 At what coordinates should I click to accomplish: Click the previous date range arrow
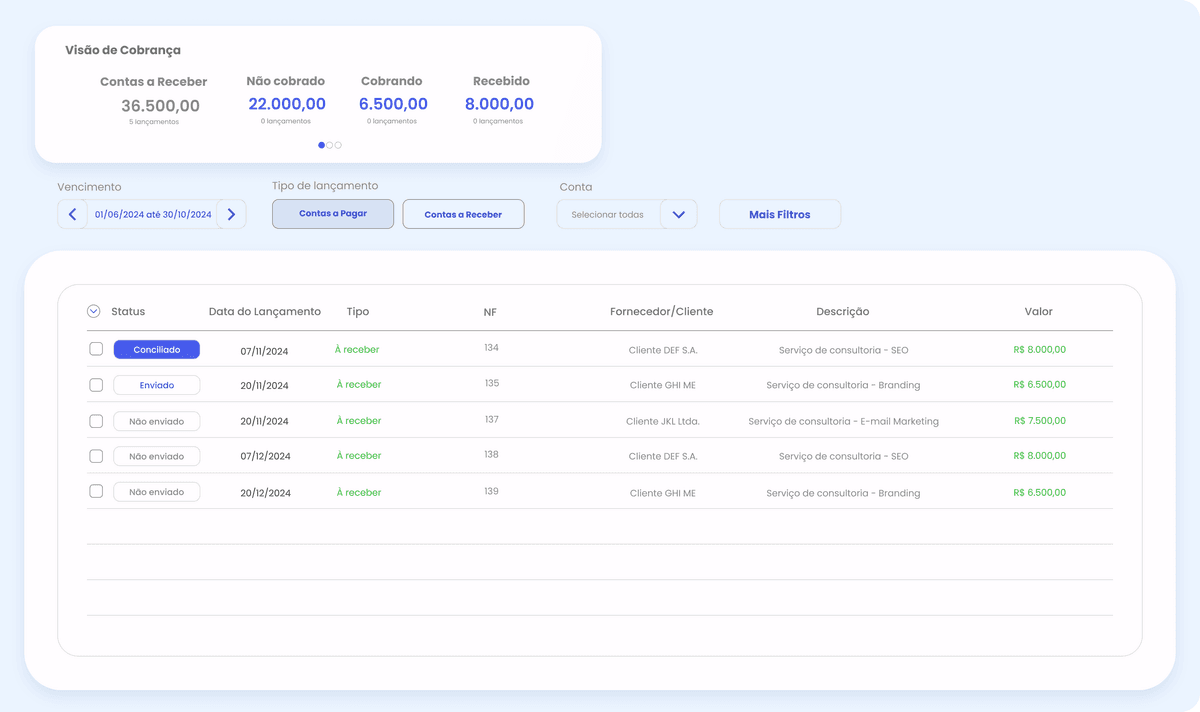(x=71, y=213)
